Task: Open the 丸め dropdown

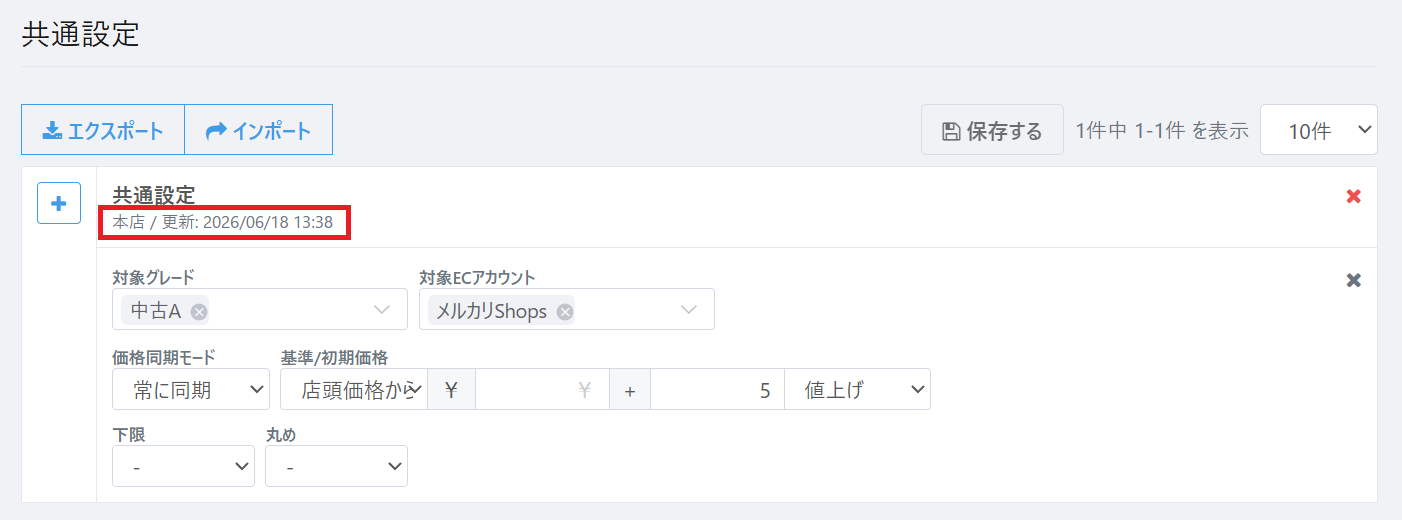Action: 336,466
